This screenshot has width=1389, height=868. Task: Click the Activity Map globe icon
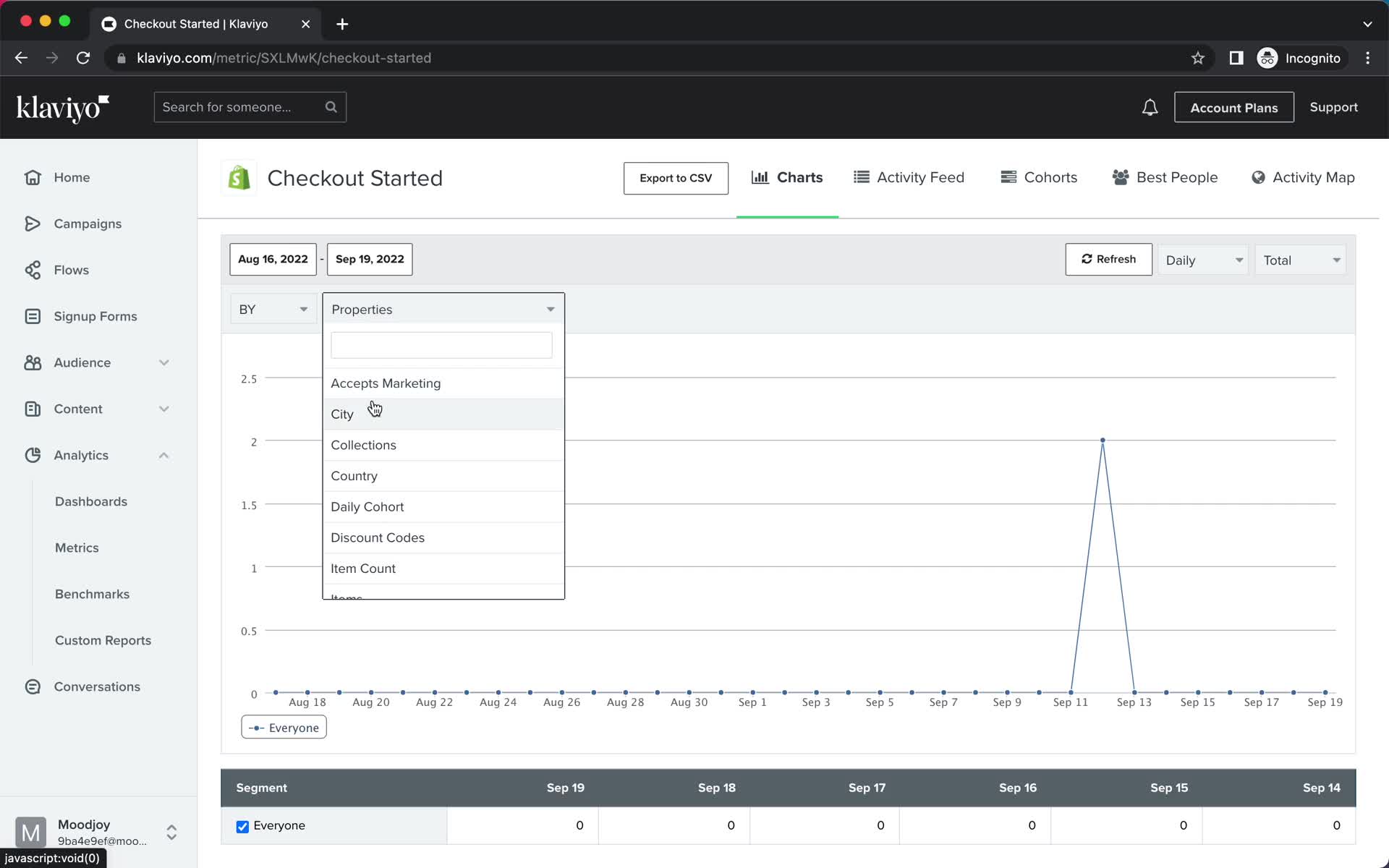tap(1258, 177)
